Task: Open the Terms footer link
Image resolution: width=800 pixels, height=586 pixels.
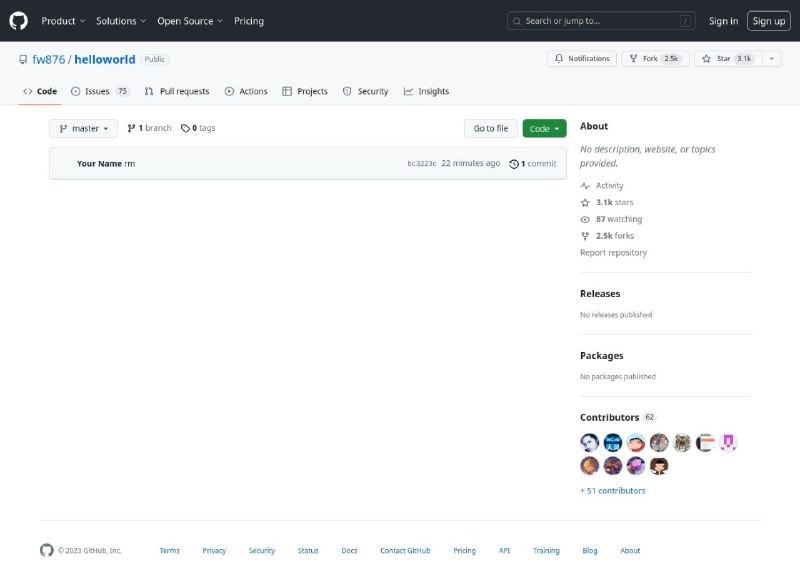Action: (169, 551)
